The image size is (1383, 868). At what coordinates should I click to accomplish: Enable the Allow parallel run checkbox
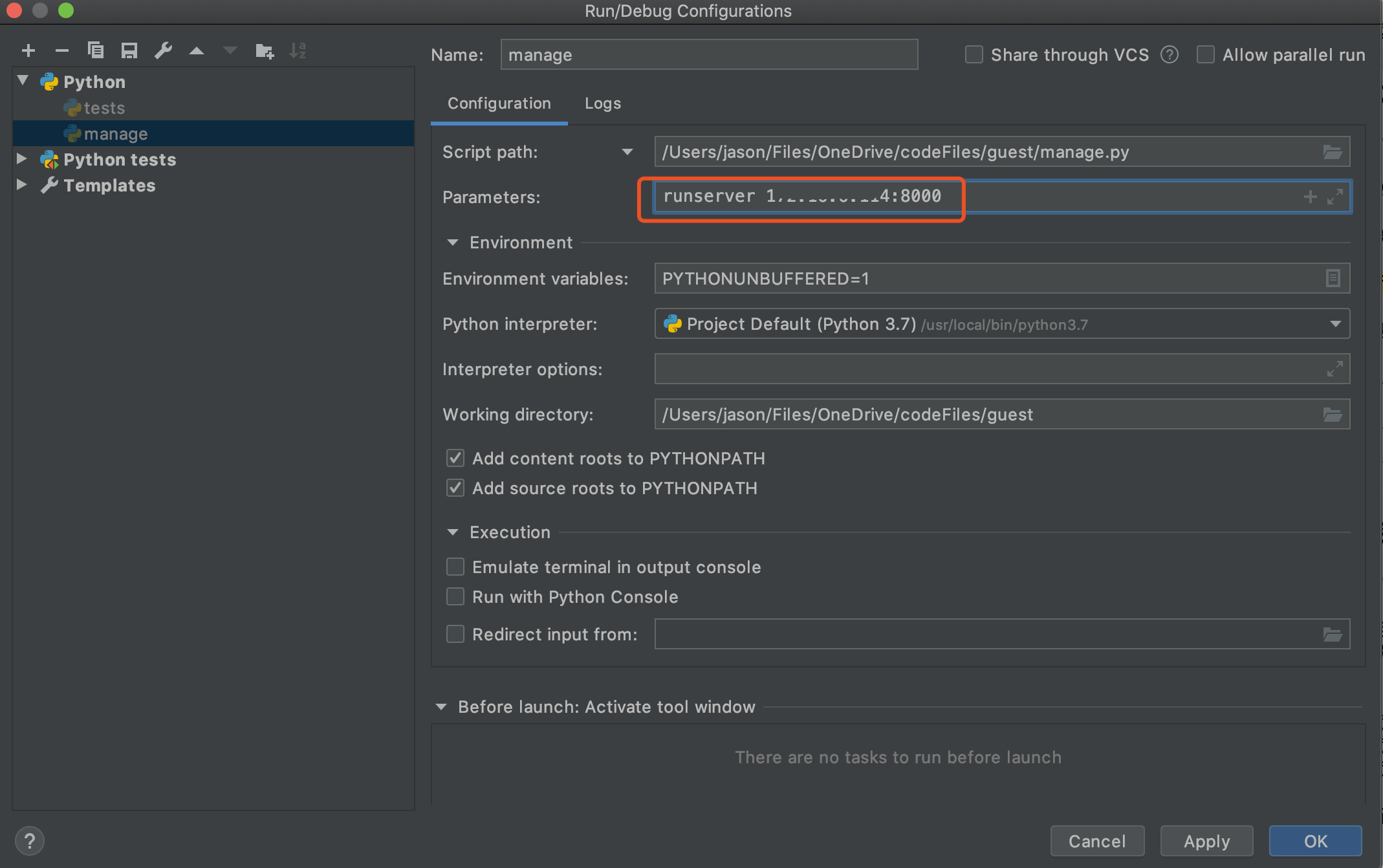[x=1205, y=55]
